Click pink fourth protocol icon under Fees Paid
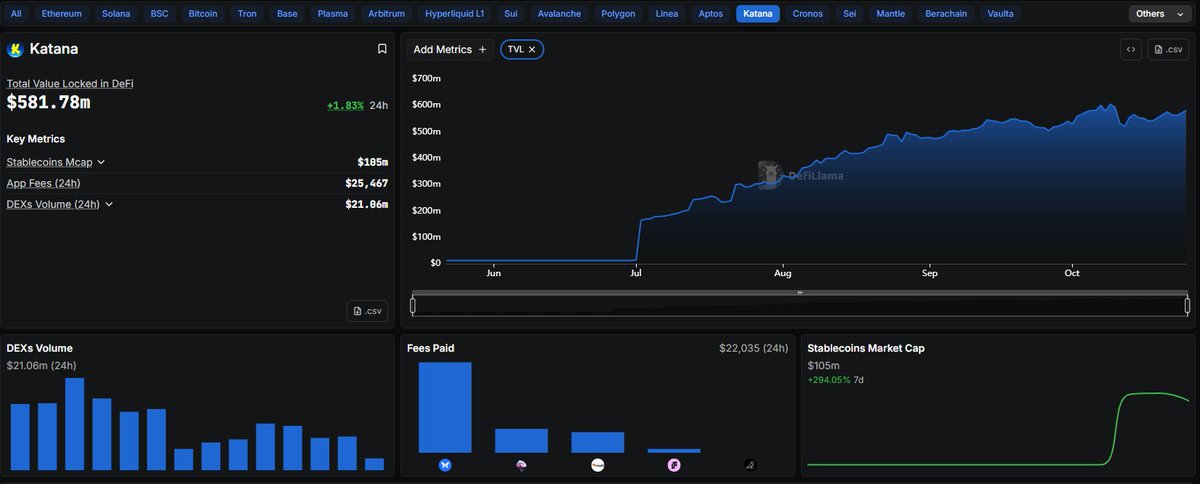 [674, 465]
